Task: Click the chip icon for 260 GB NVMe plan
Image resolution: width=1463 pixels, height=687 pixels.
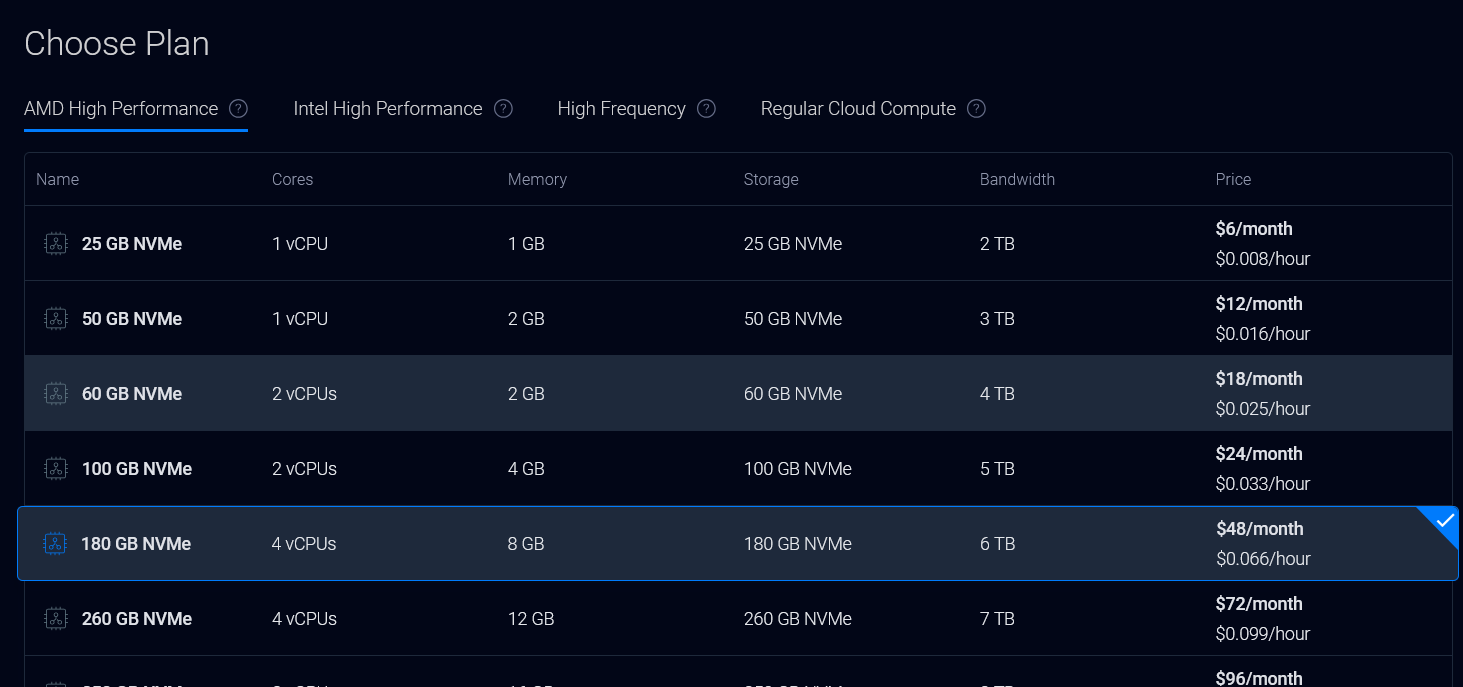Action: (x=56, y=619)
